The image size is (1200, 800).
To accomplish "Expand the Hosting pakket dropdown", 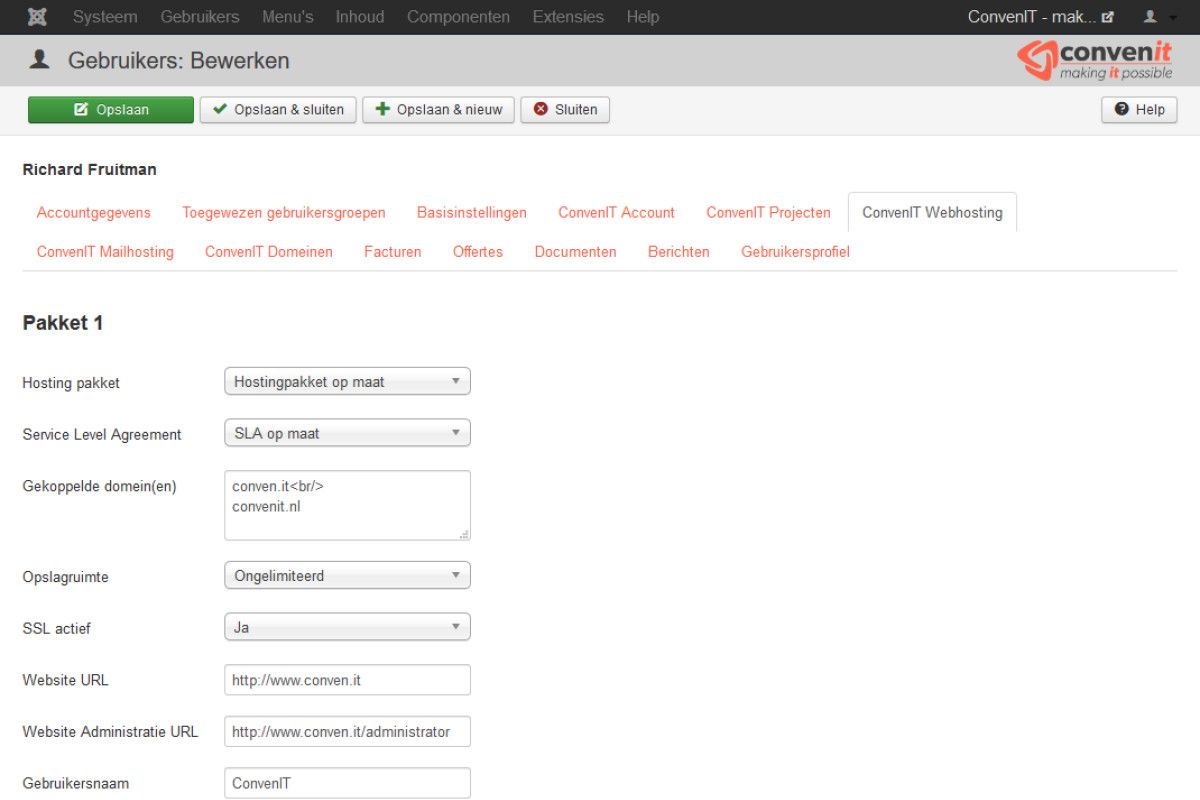I will pos(347,381).
